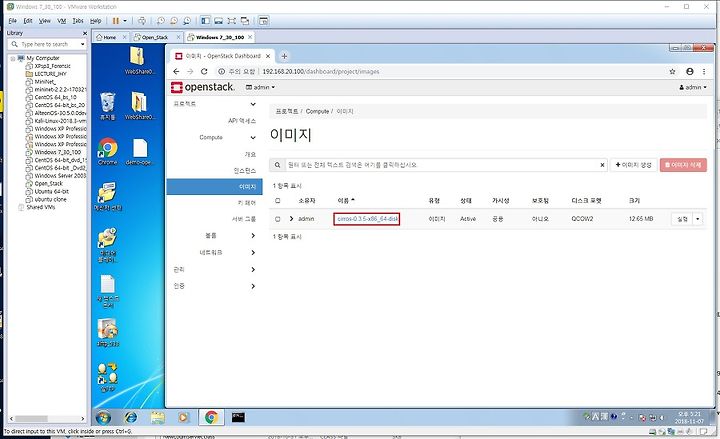The height and width of the screenshot is (439, 720).
Task: Check the select-all images checkbox
Action: (x=277, y=201)
